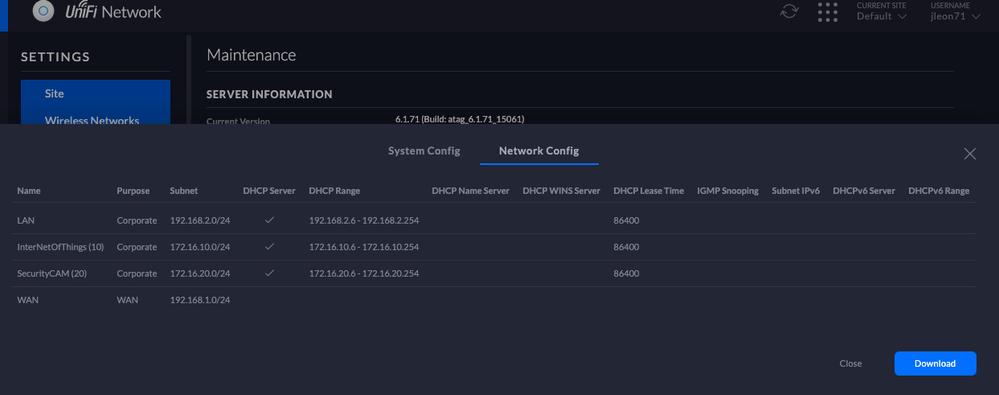The height and width of the screenshot is (395, 999).
Task: Click the Subnet IPv6 column header
Action: pos(796,191)
